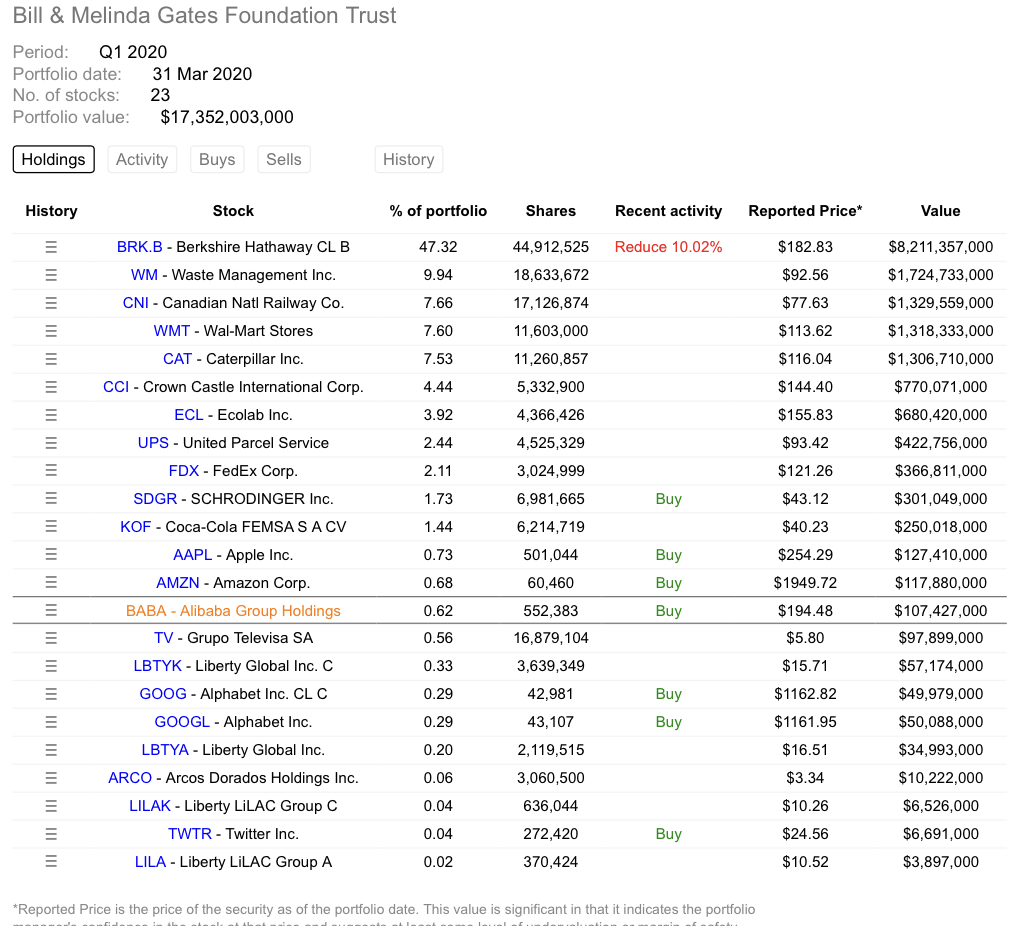Select portfolio value '$17,352,003,000'

pyautogui.click(x=227, y=117)
